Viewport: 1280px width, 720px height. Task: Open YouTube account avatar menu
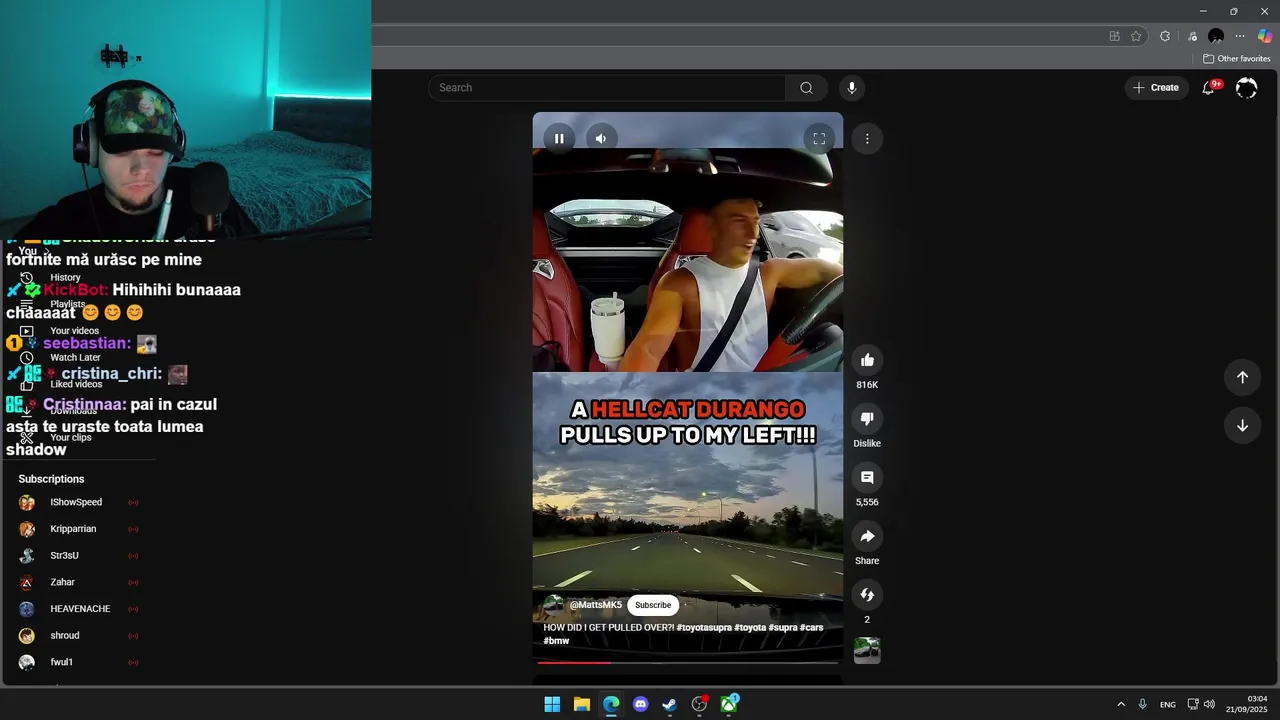click(1246, 88)
